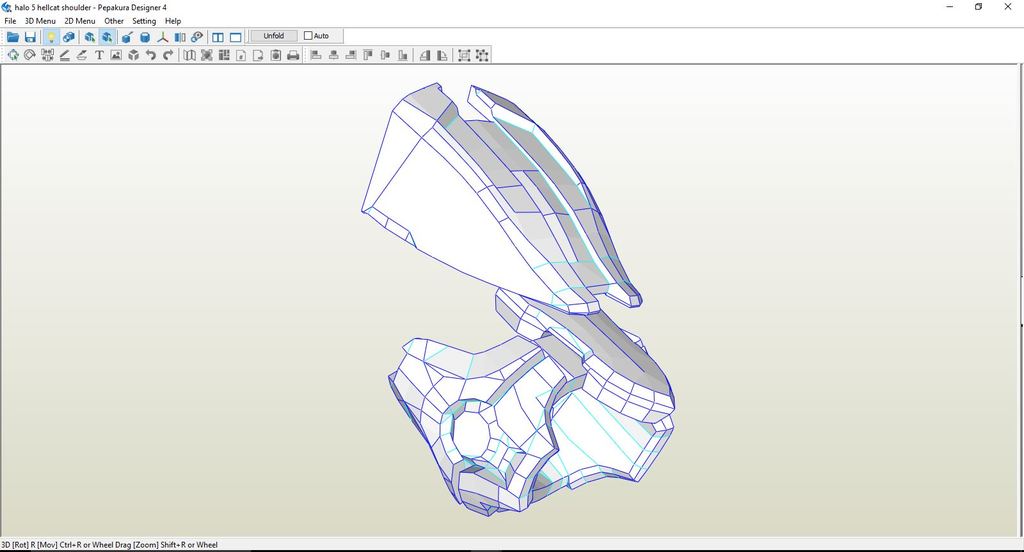Click the first quarter-circle rotate icon

424,56
